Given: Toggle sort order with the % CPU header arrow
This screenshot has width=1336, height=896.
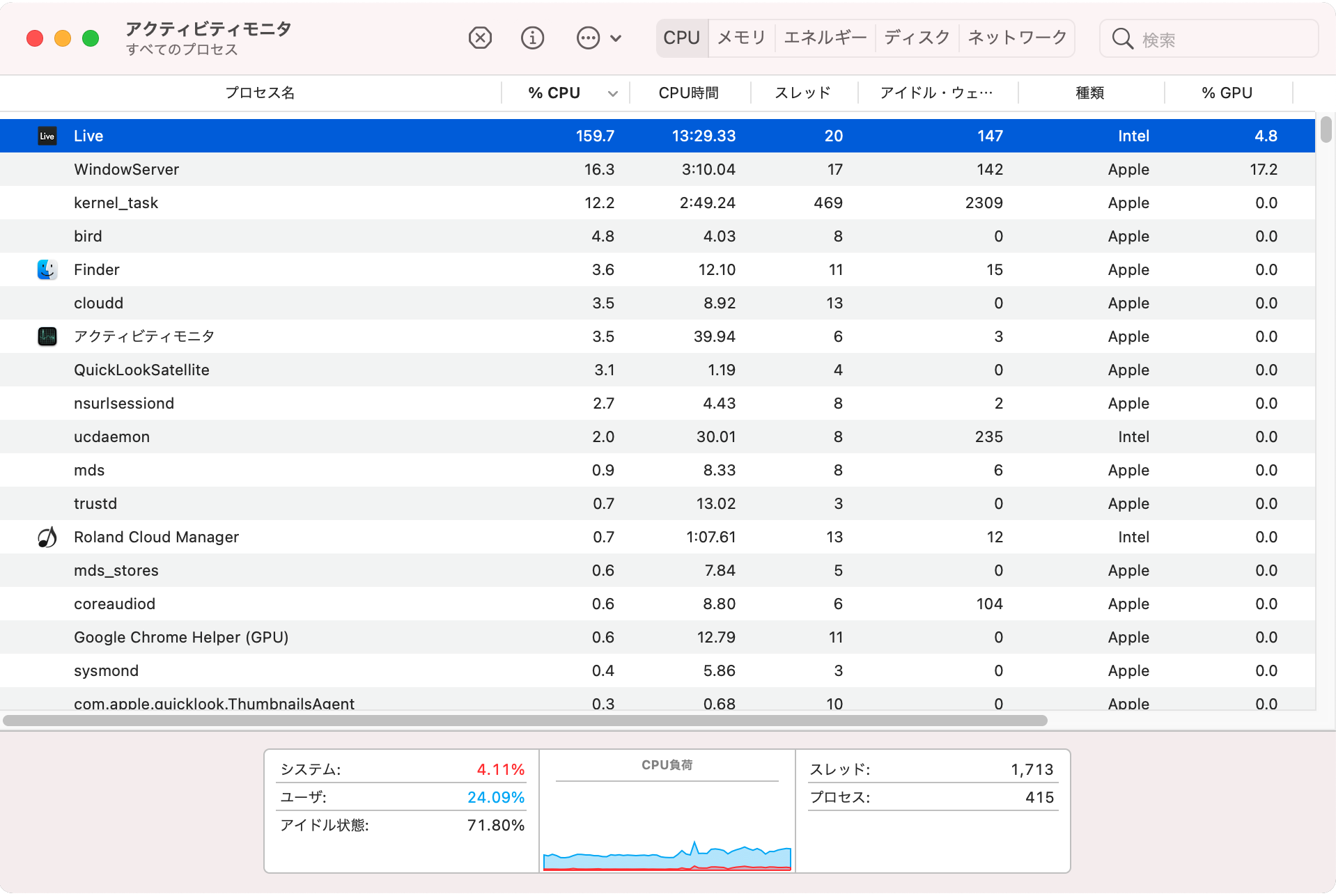Looking at the screenshot, I should pos(613,93).
